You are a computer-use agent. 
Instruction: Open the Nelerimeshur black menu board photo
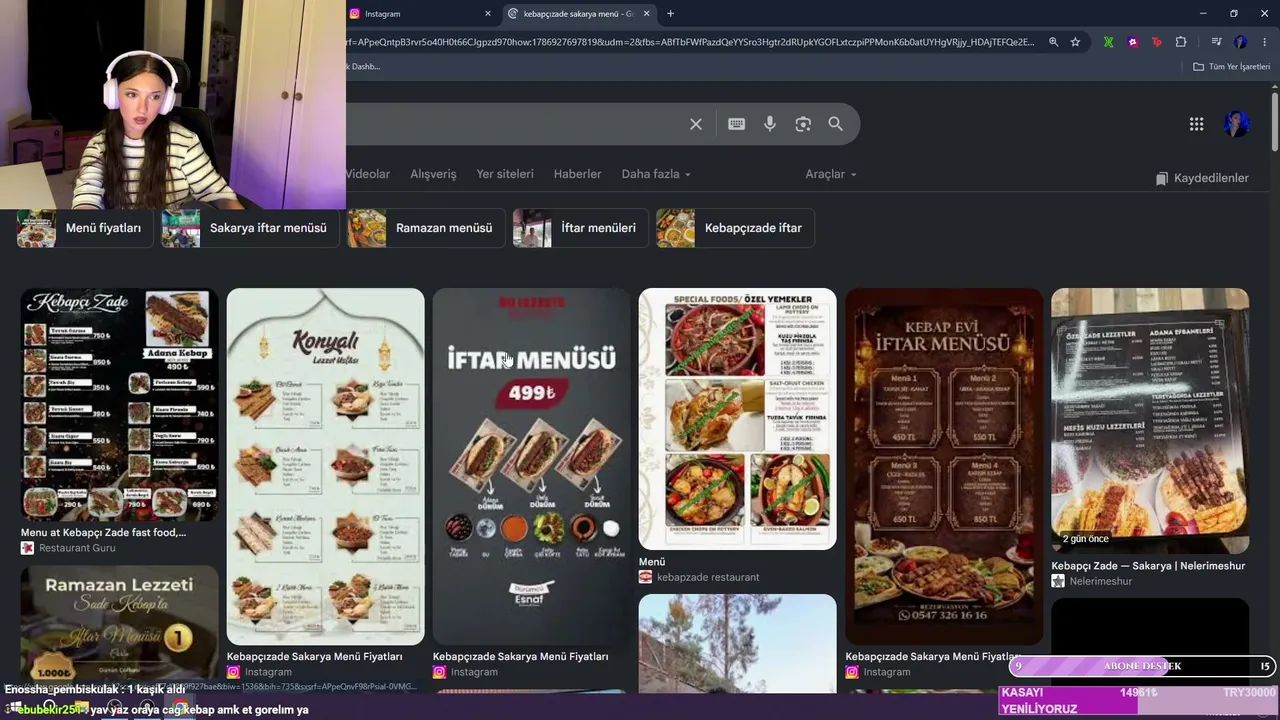pos(1150,421)
